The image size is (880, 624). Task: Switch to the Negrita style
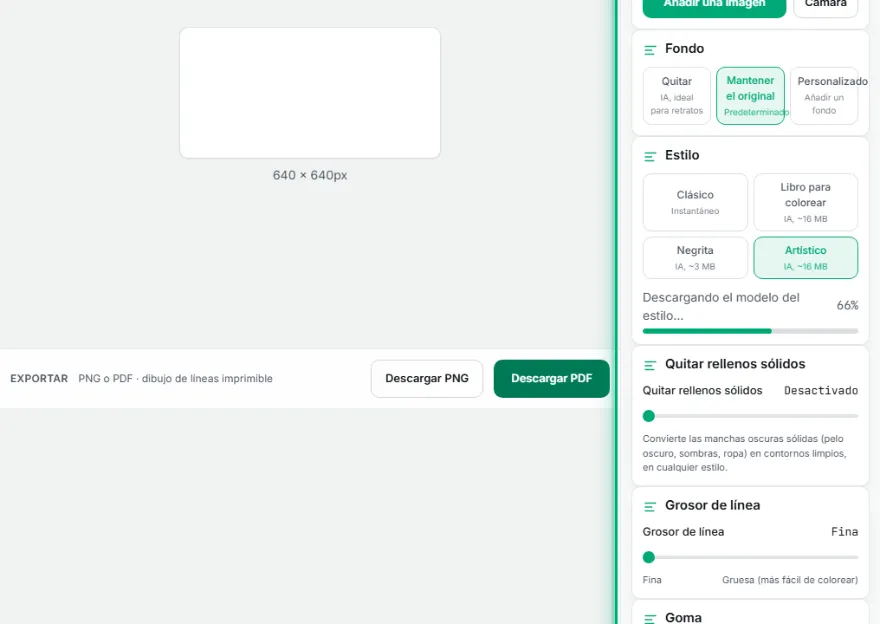tap(695, 258)
